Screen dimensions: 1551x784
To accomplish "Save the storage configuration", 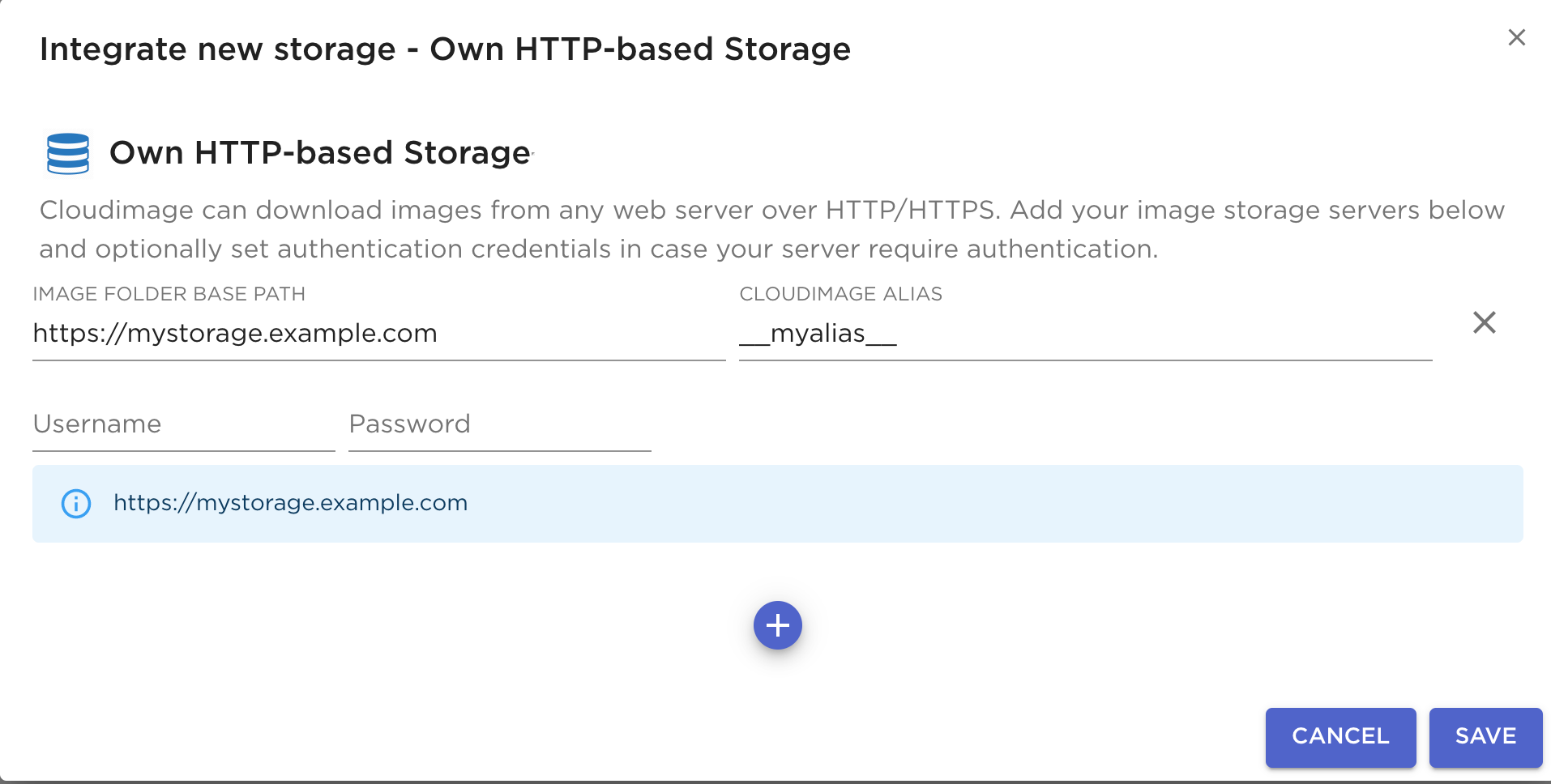I will pos(1485,736).
